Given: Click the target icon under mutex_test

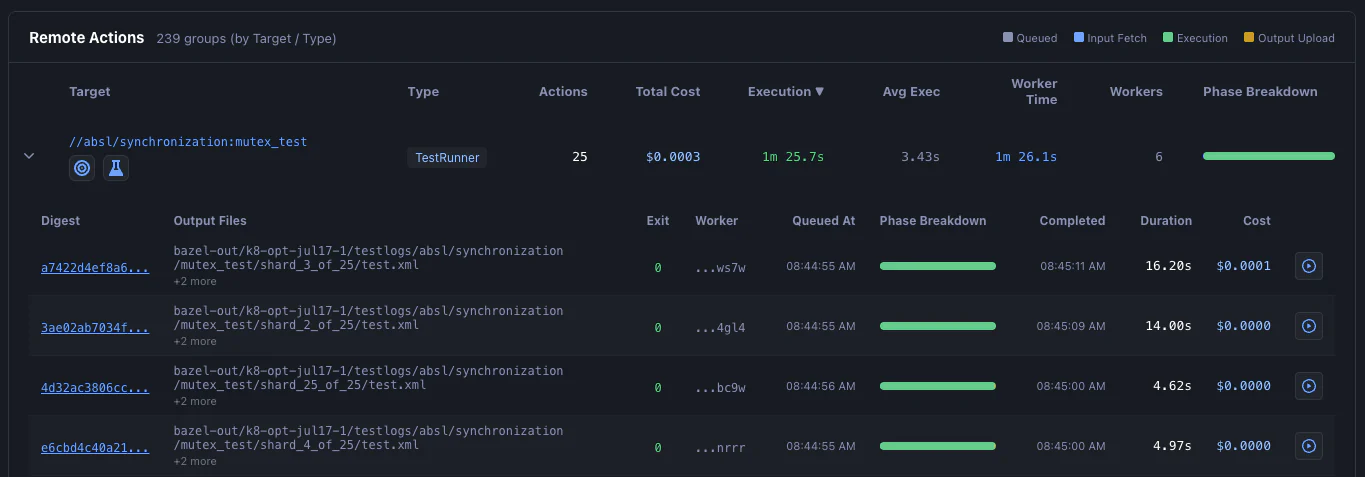Looking at the screenshot, I should (x=83, y=168).
